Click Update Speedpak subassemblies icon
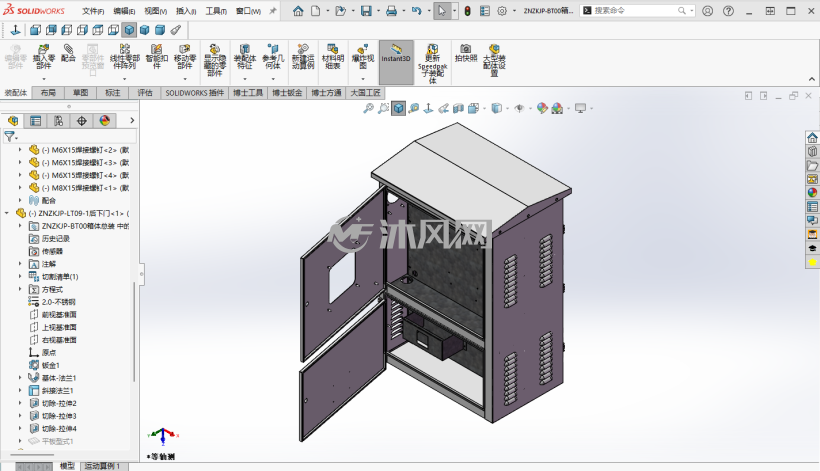820x471 pixels. point(432,64)
